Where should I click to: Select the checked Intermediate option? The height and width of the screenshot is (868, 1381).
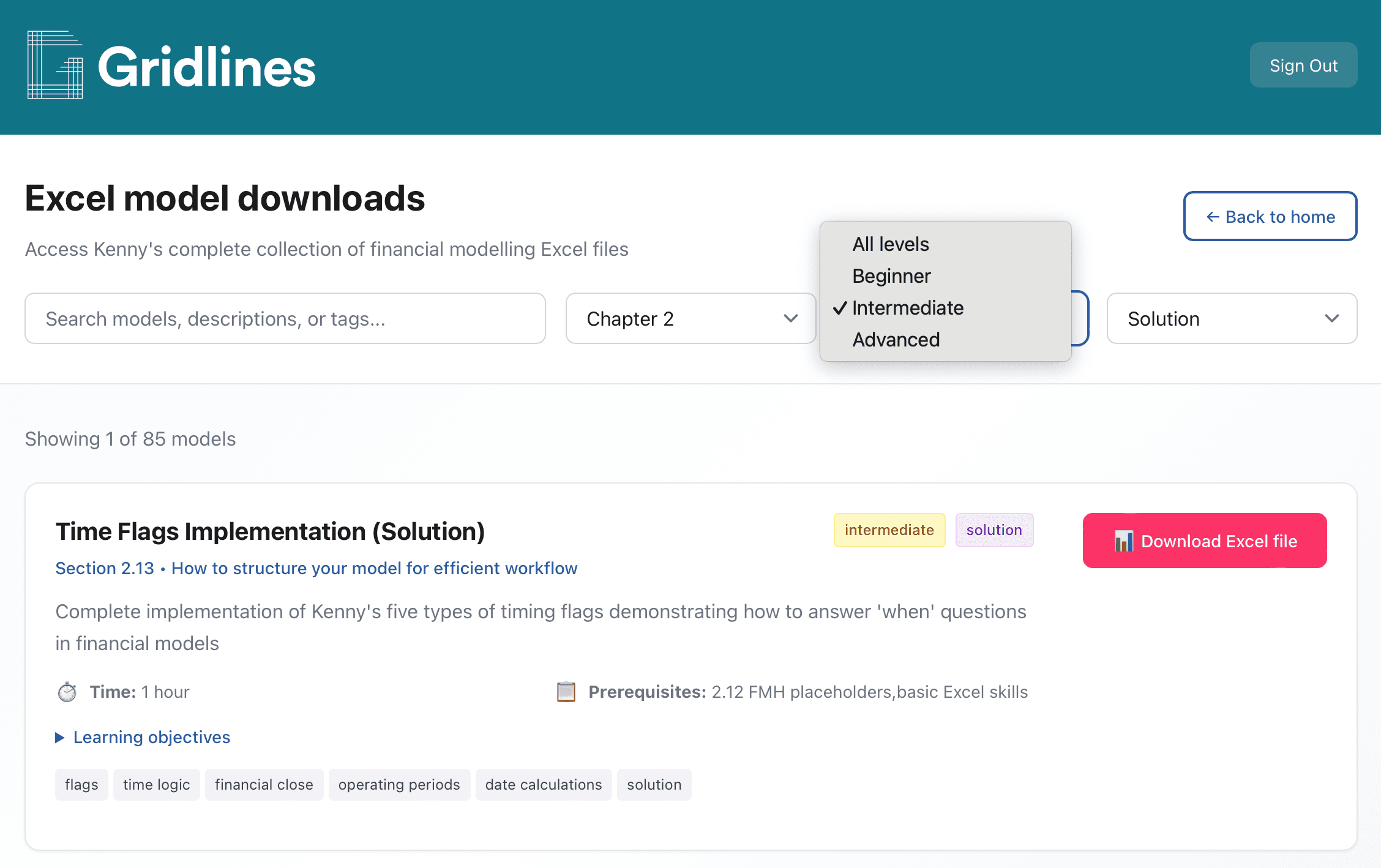(907, 308)
